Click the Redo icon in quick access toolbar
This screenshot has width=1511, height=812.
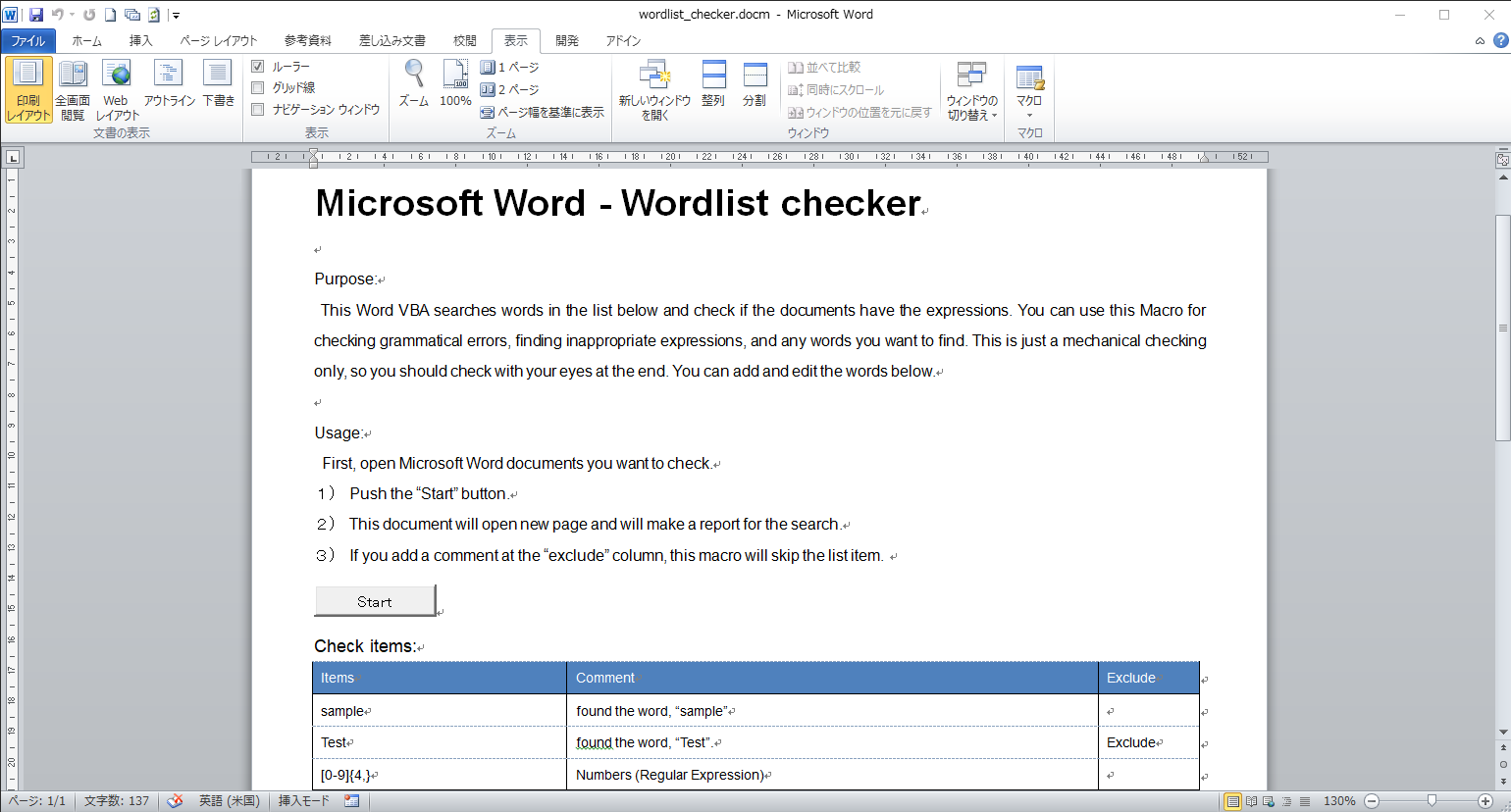[x=89, y=15]
